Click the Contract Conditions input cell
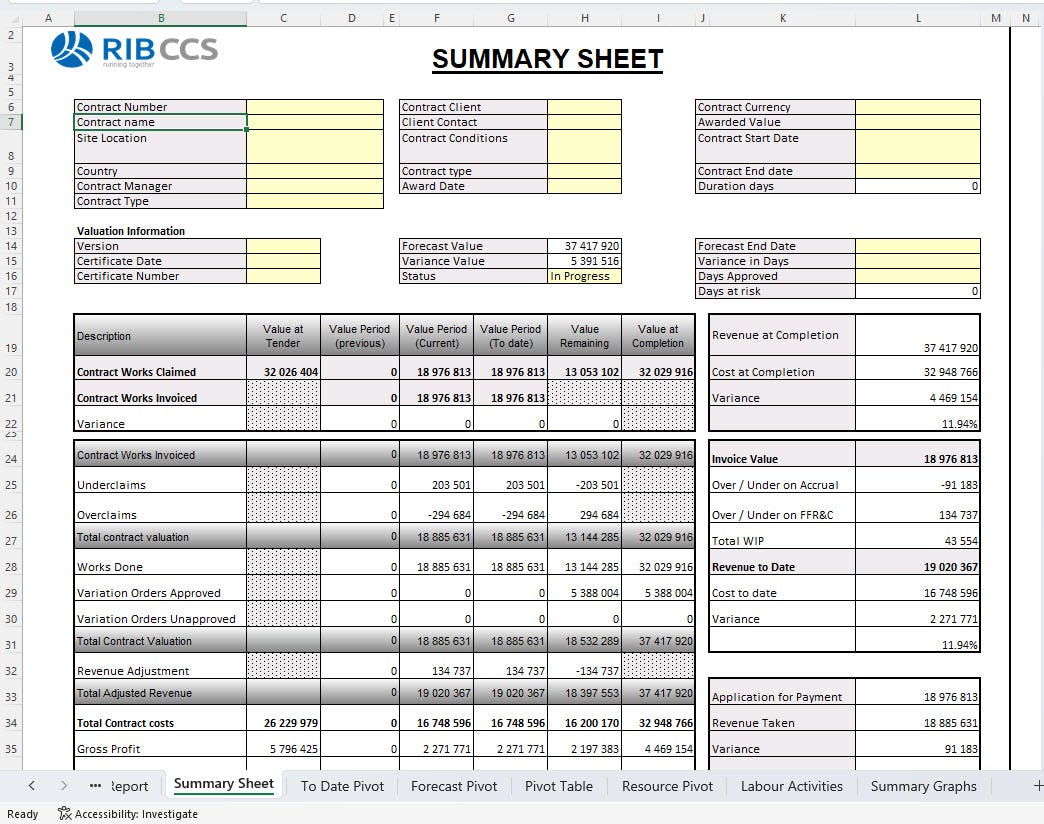This screenshot has width=1044, height=824. pos(584,146)
